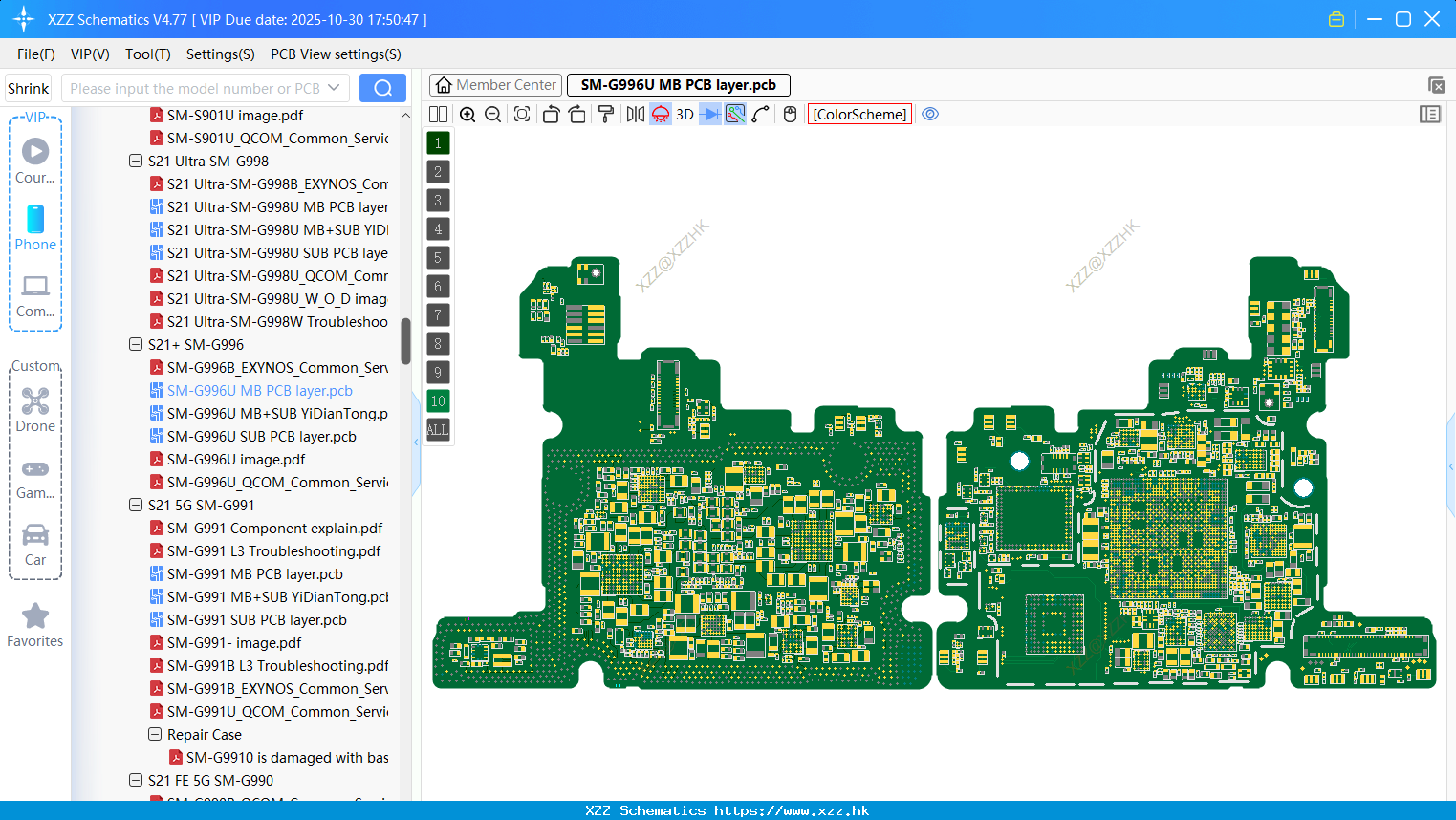Open the model number dropdown arrow
The image size is (1456, 820).
(334, 88)
